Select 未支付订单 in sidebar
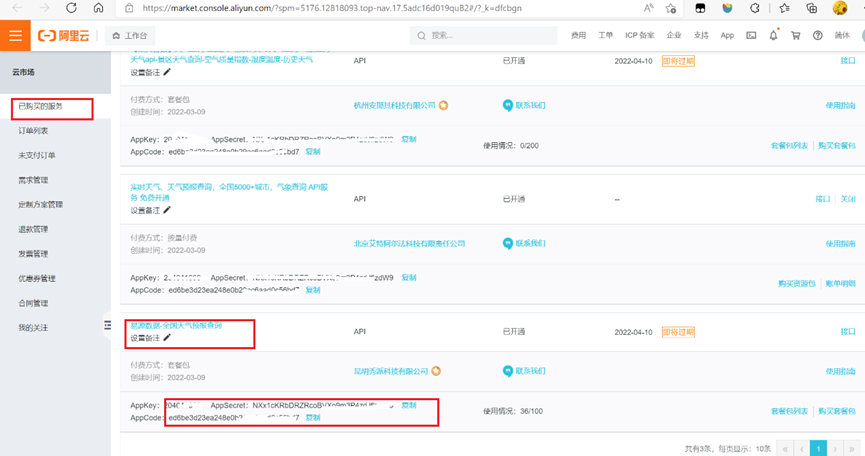This screenshot has height=456, width=865. click(37, 155)
